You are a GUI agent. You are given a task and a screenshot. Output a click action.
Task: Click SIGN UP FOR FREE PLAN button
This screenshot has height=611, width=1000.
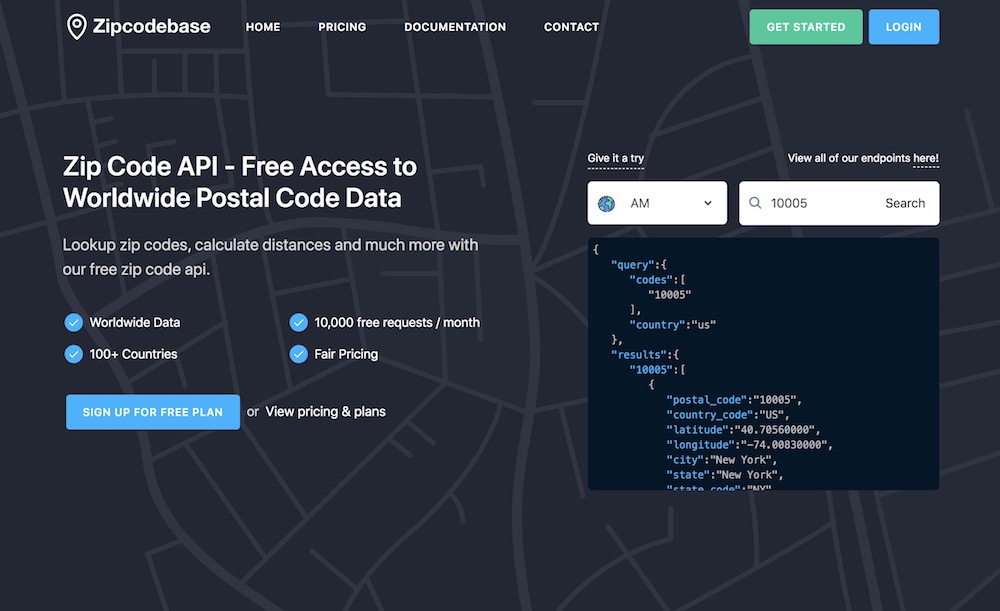153,412
